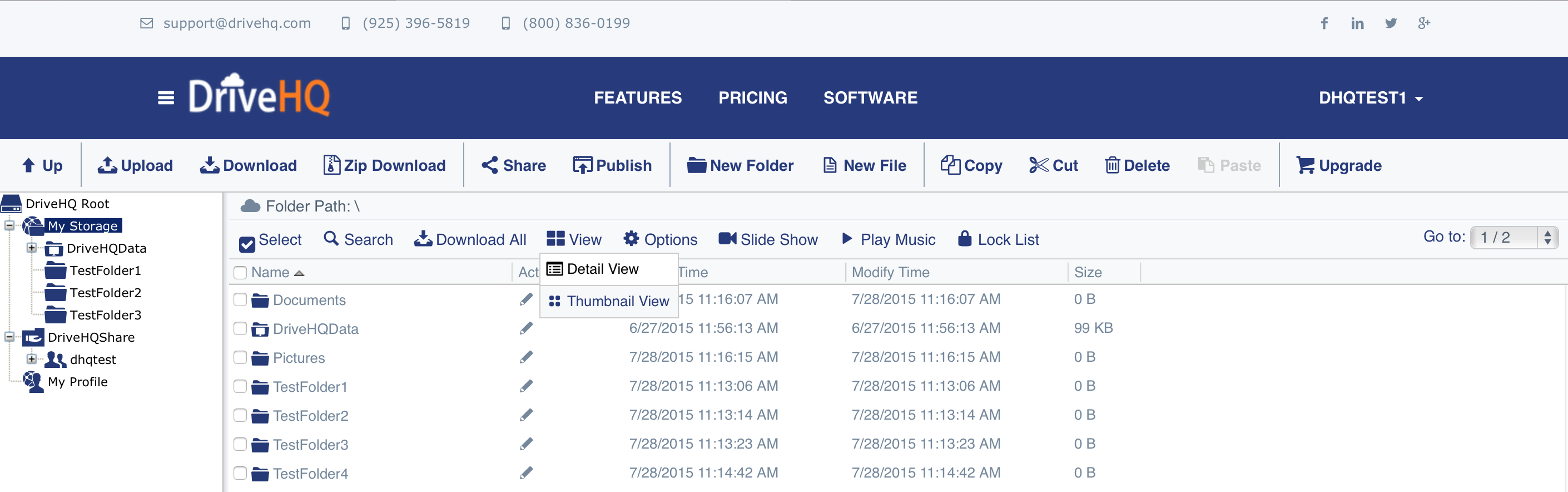Click the Upload toolbar icon
1568x492 pixels.
click(108, 165)
